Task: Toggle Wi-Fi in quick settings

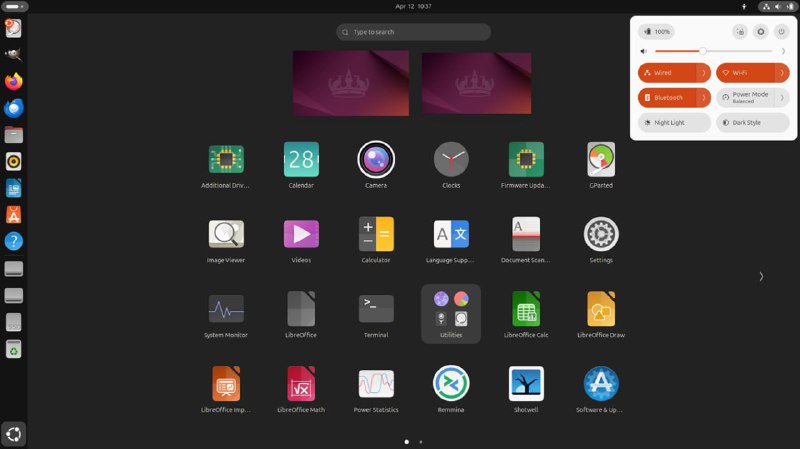Action: pos(745,72)
